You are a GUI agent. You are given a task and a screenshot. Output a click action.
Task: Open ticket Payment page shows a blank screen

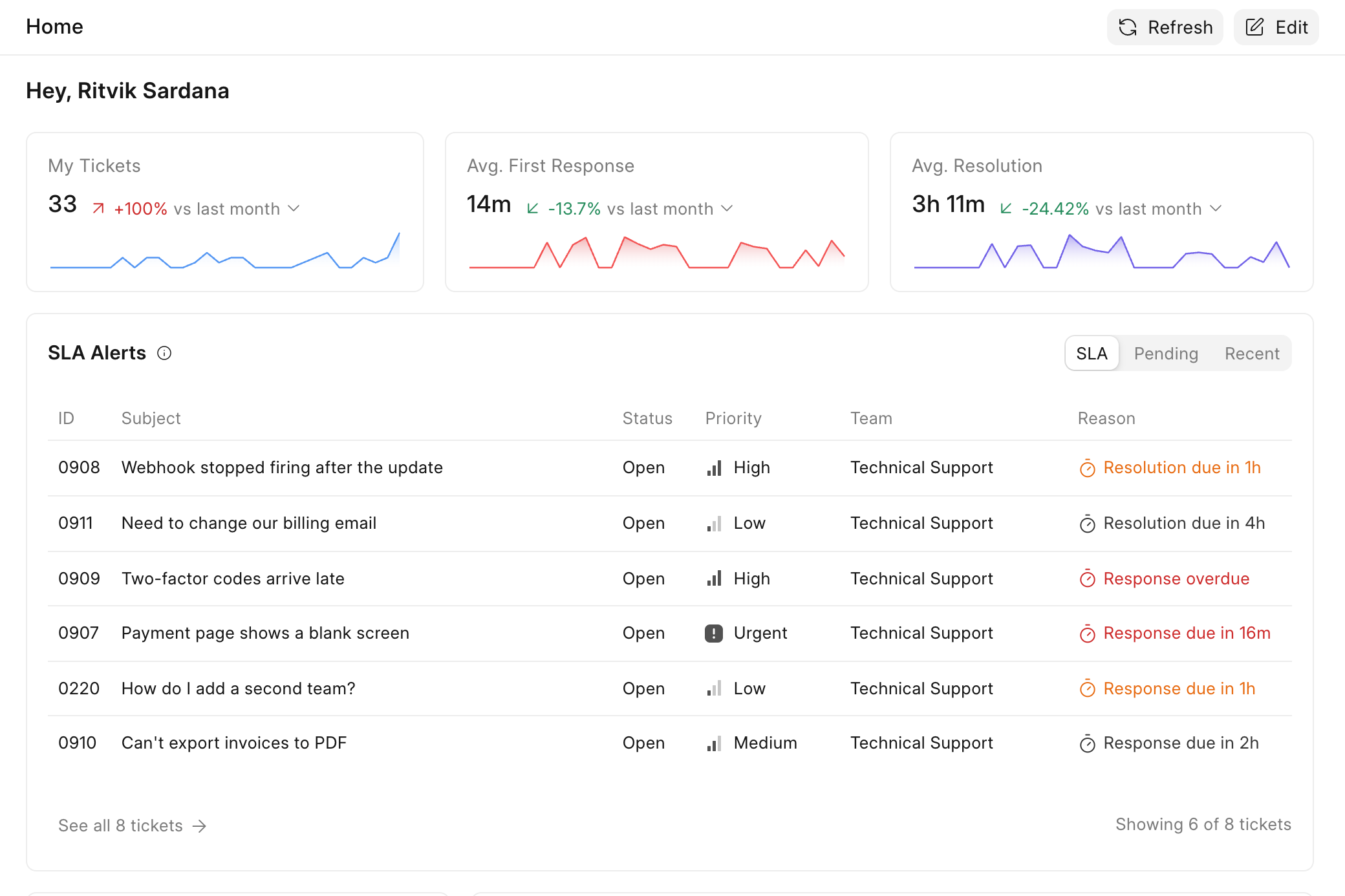670,634
